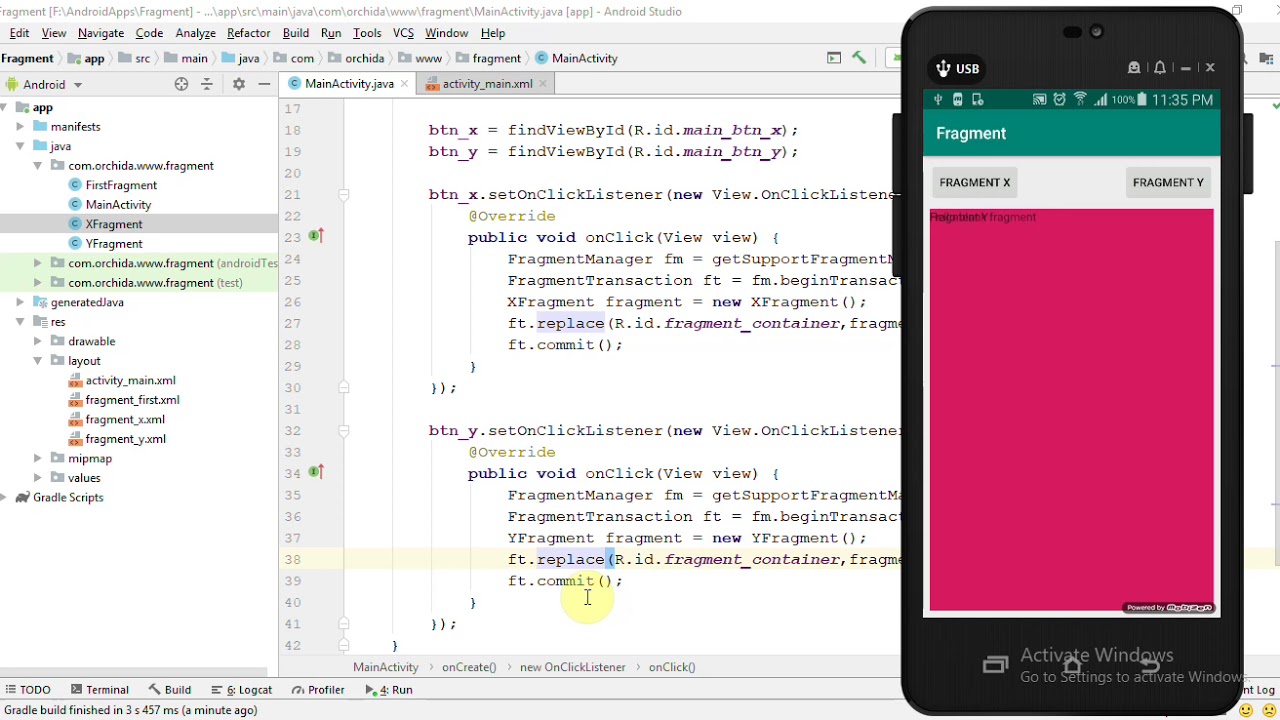This screenshot has width=1280, height=720.
Task: Open the Edit menu
Action: pos(19,33)
